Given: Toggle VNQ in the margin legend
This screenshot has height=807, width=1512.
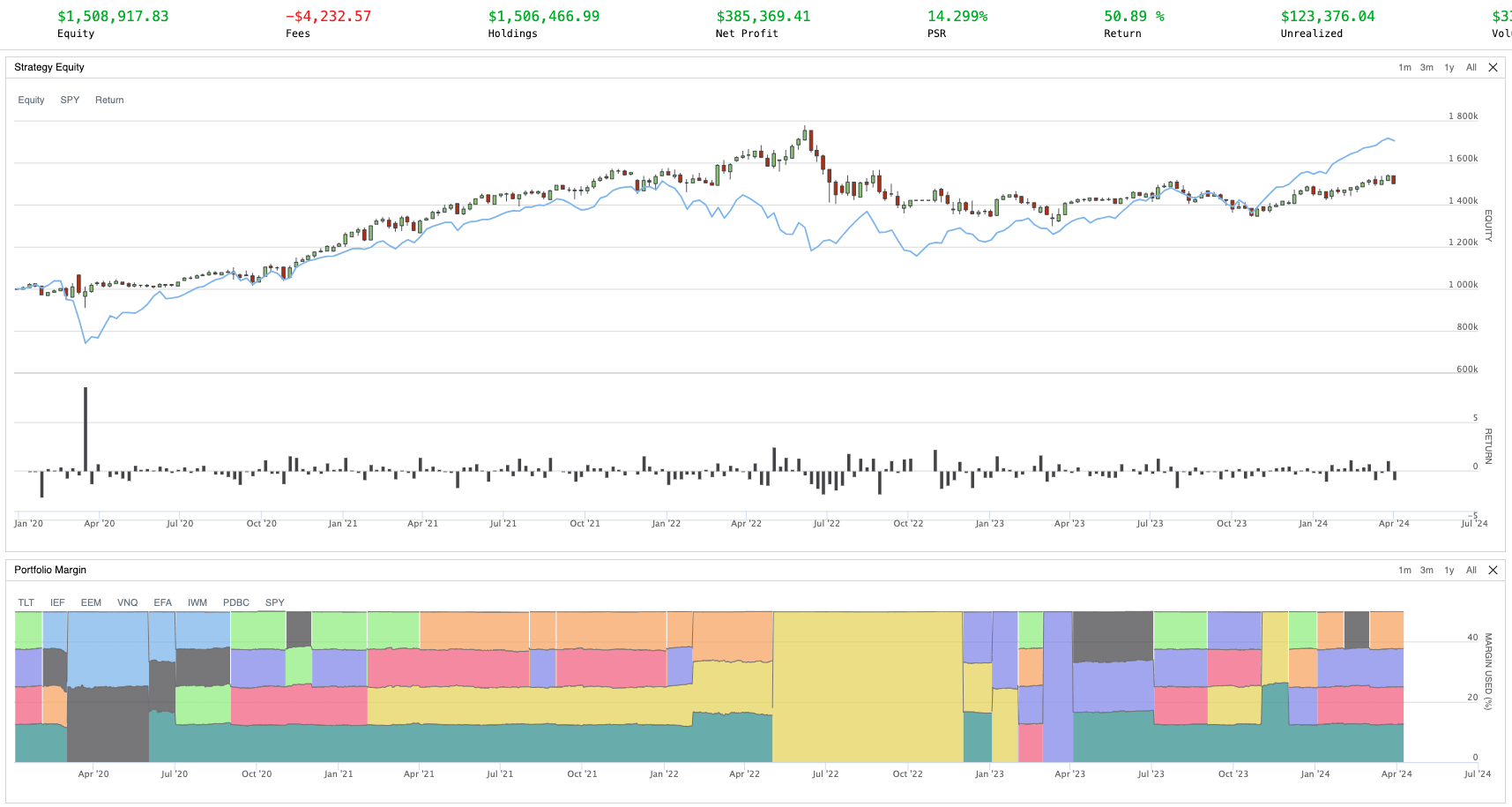Looking at the screenshot, I should coord(128,603).
